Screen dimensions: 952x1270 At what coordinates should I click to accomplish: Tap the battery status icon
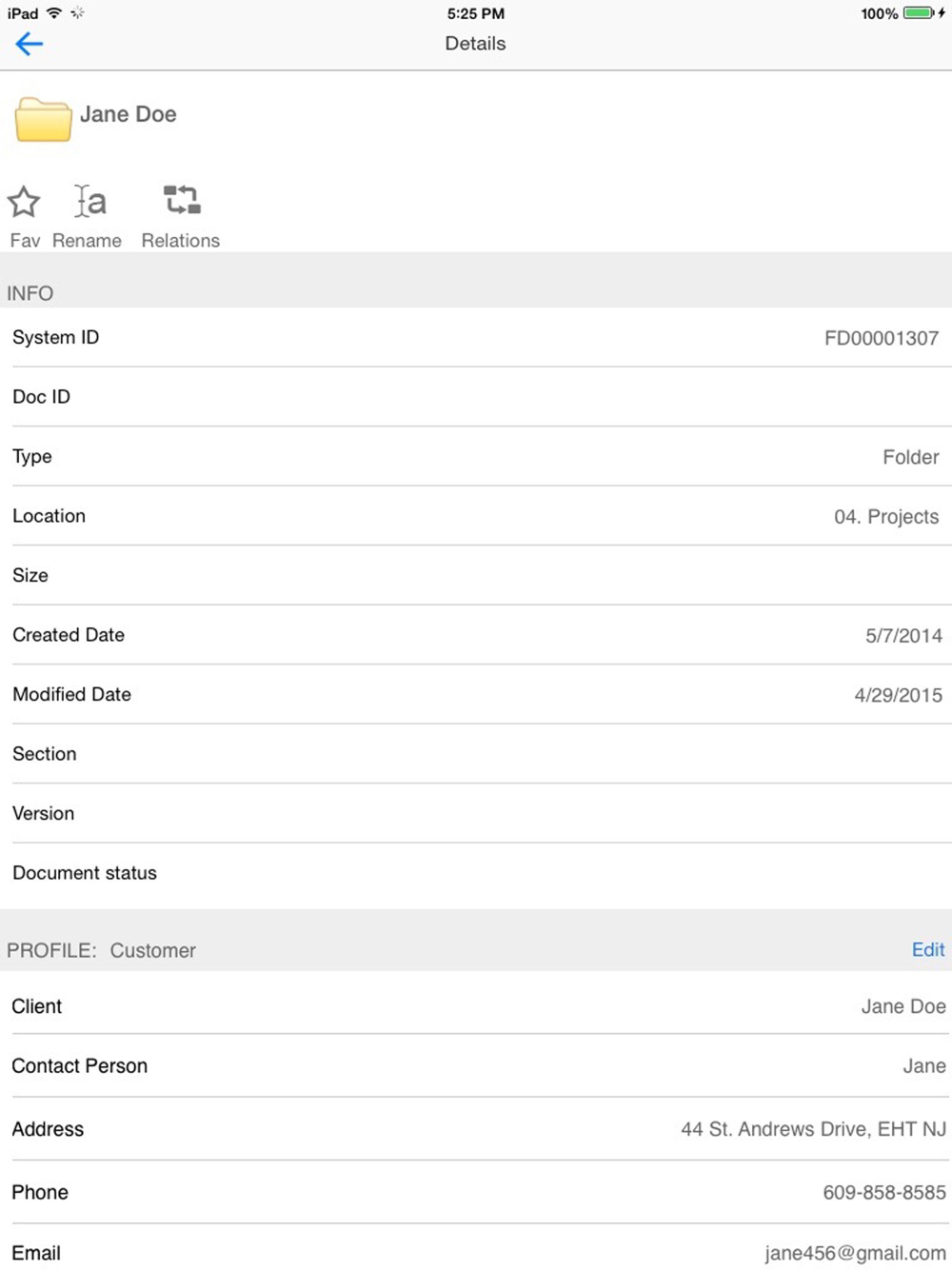919,13
